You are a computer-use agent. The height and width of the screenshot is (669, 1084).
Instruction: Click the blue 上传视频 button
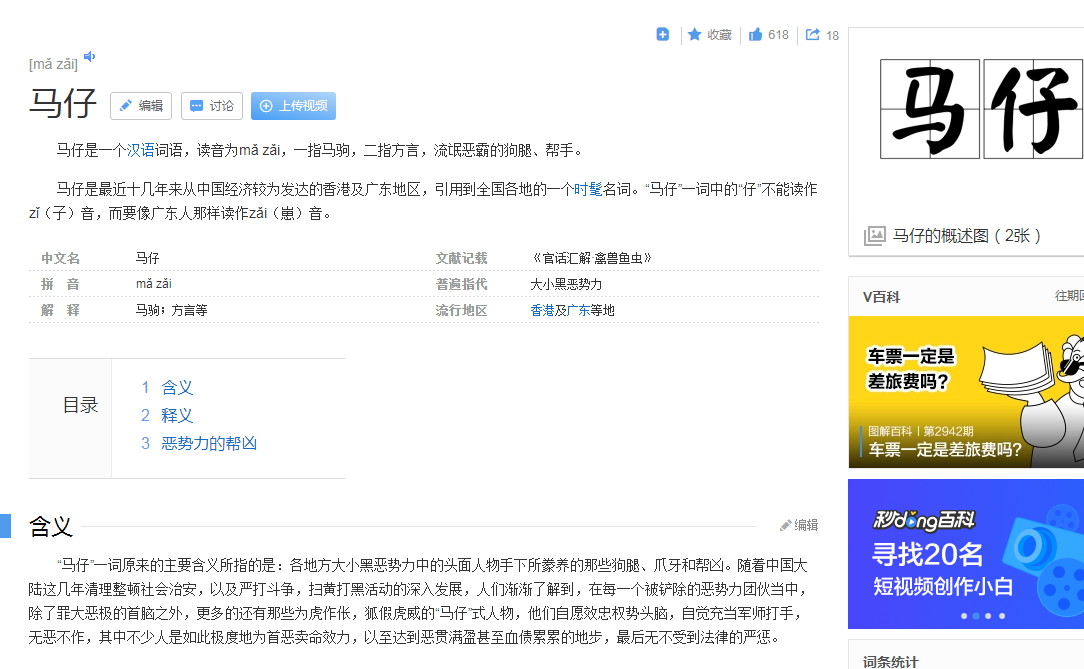coord(293,106)
